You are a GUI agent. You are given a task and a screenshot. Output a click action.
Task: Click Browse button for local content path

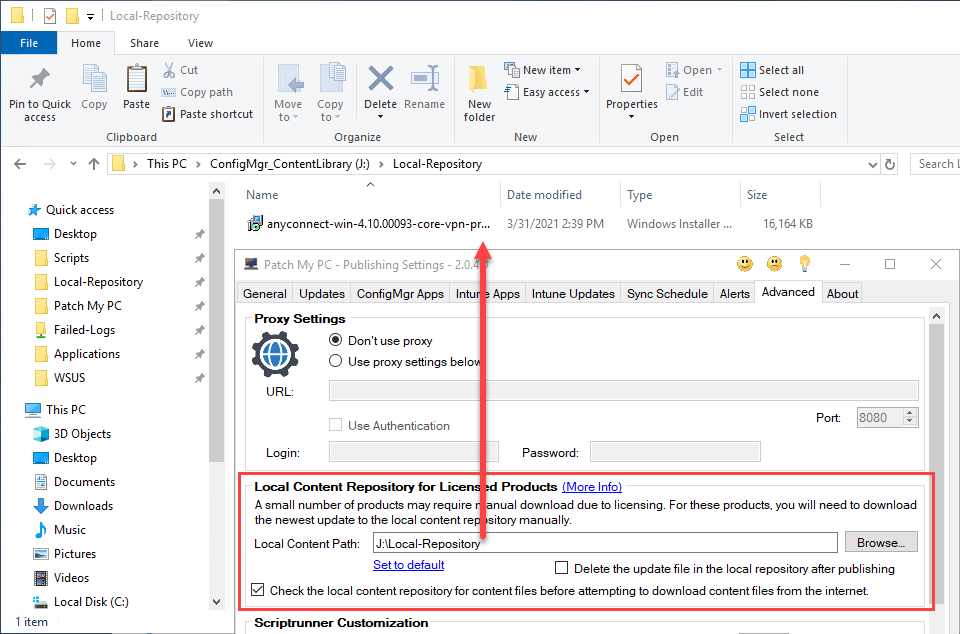pyautogui.click(x=881, y=542)
